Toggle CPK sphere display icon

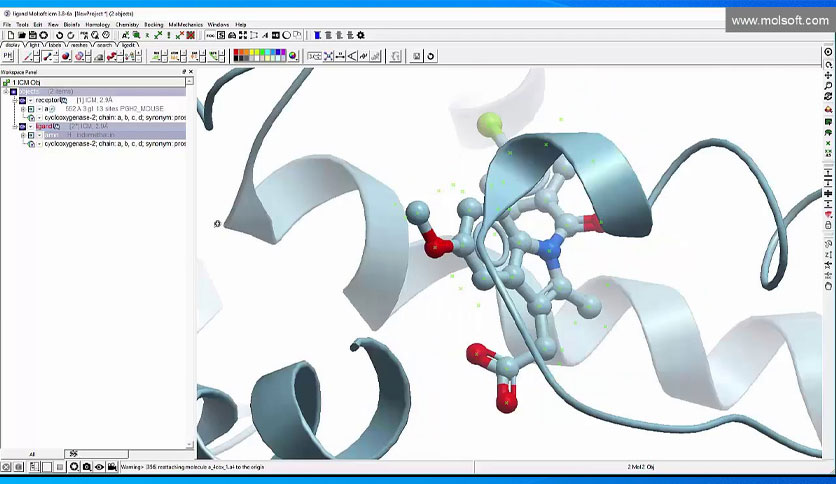(x=66, y=55)
